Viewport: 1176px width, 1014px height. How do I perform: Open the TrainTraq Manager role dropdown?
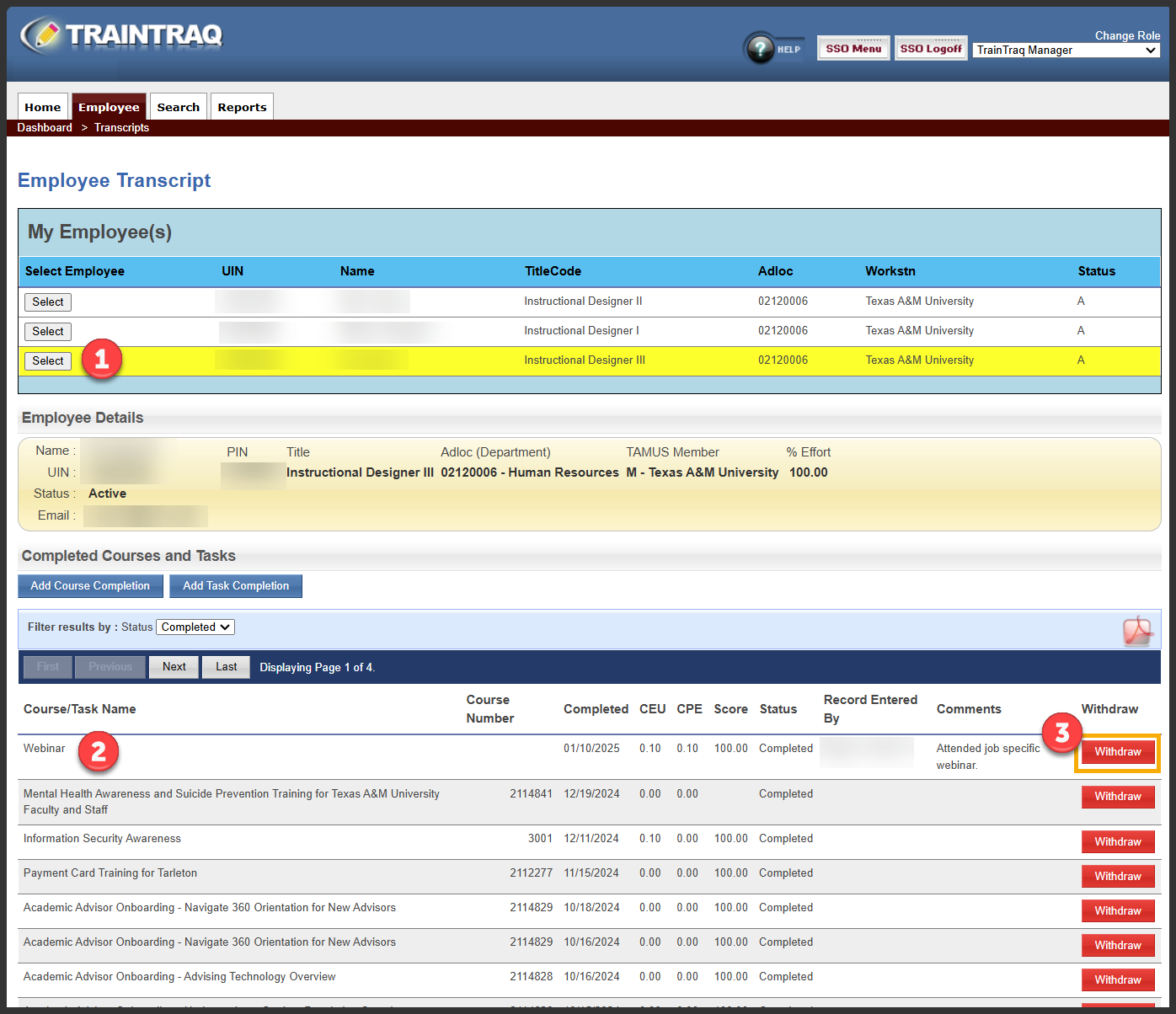click(1065, 50)
